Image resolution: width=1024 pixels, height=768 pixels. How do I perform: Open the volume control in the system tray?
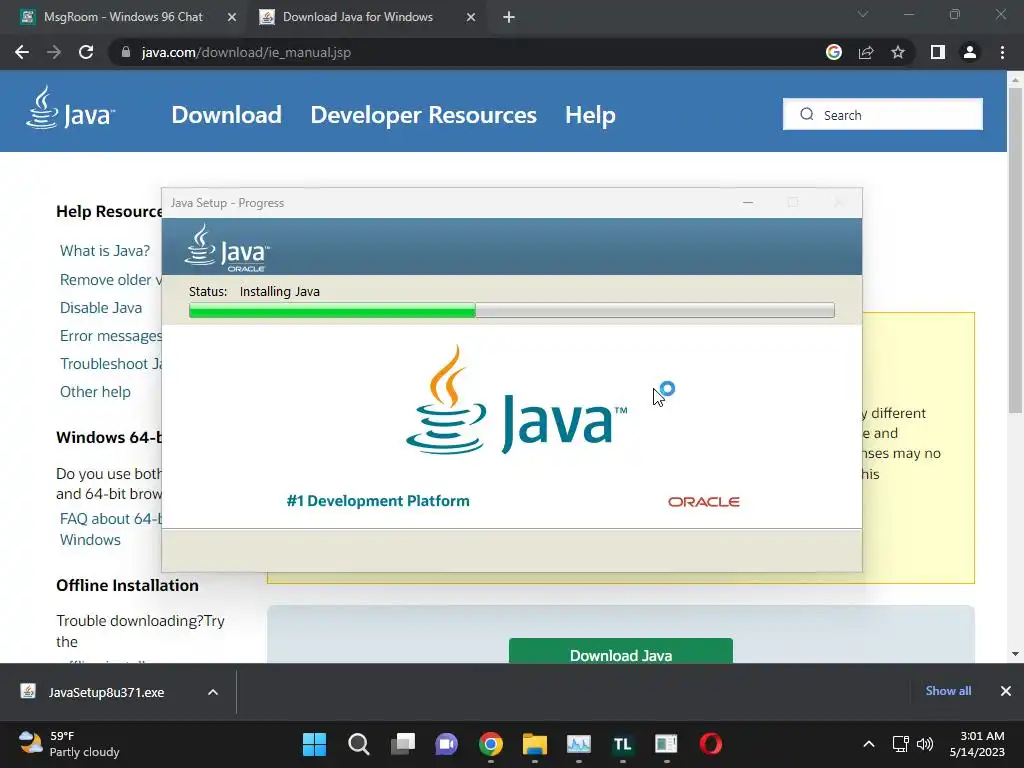tap(925, 744)
